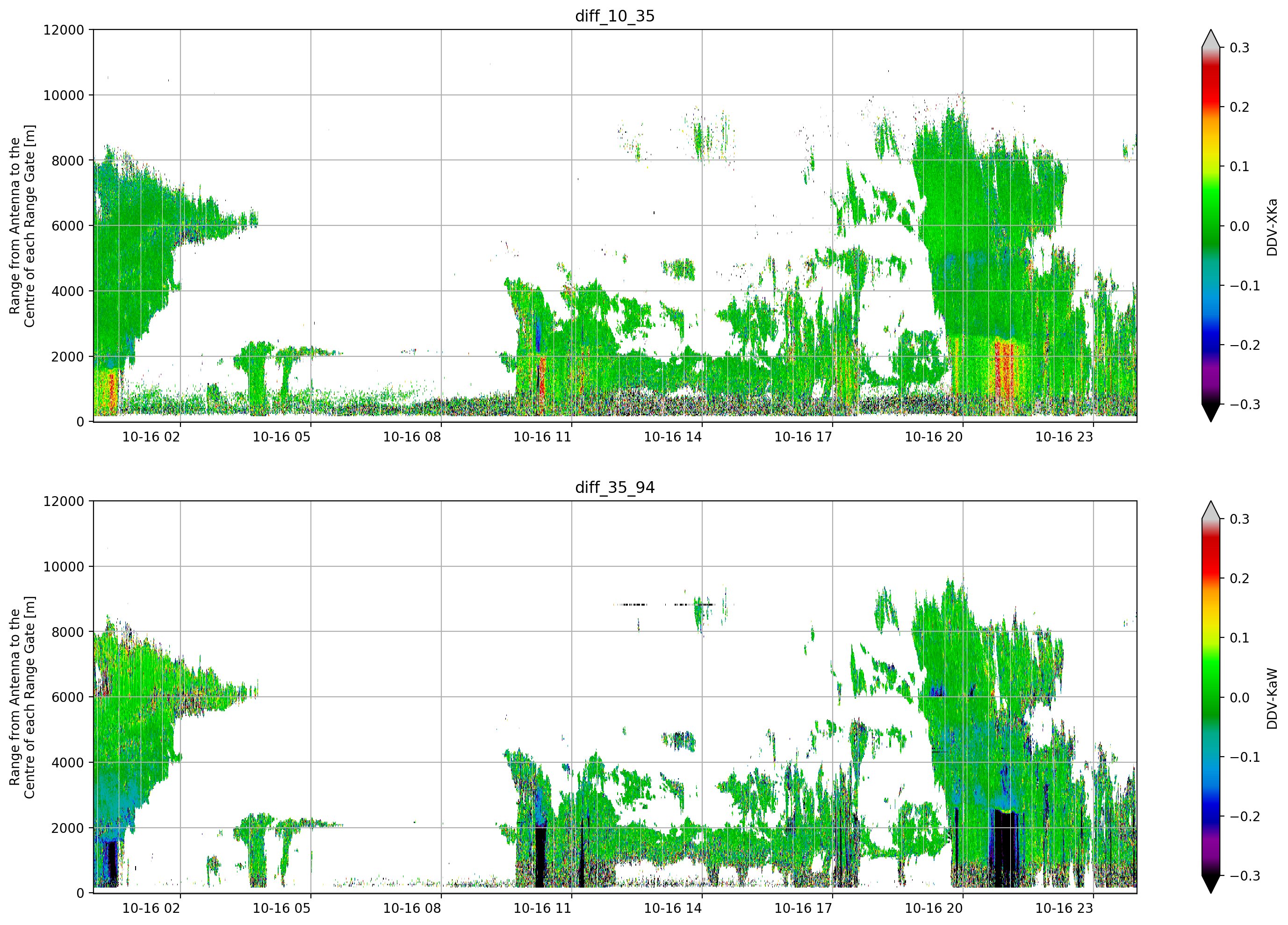Viewport: 1288px width, 925px height.
Task: Click the '10-16 05' x-tick under diff_35_94
Action: (282, 908)
